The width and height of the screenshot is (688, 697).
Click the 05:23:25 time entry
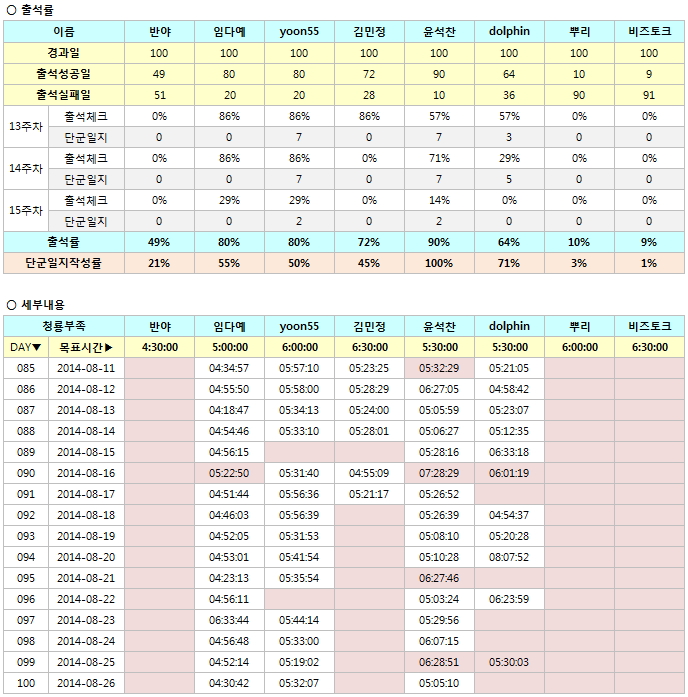point(369,368)
